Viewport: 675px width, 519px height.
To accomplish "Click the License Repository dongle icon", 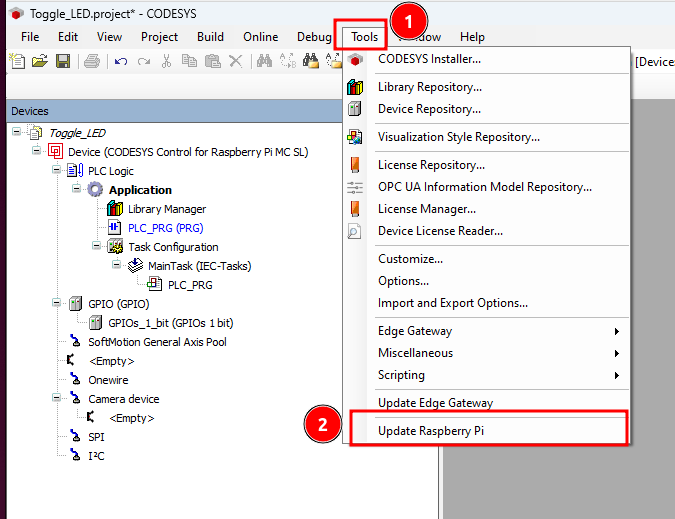I will (355, 165).
